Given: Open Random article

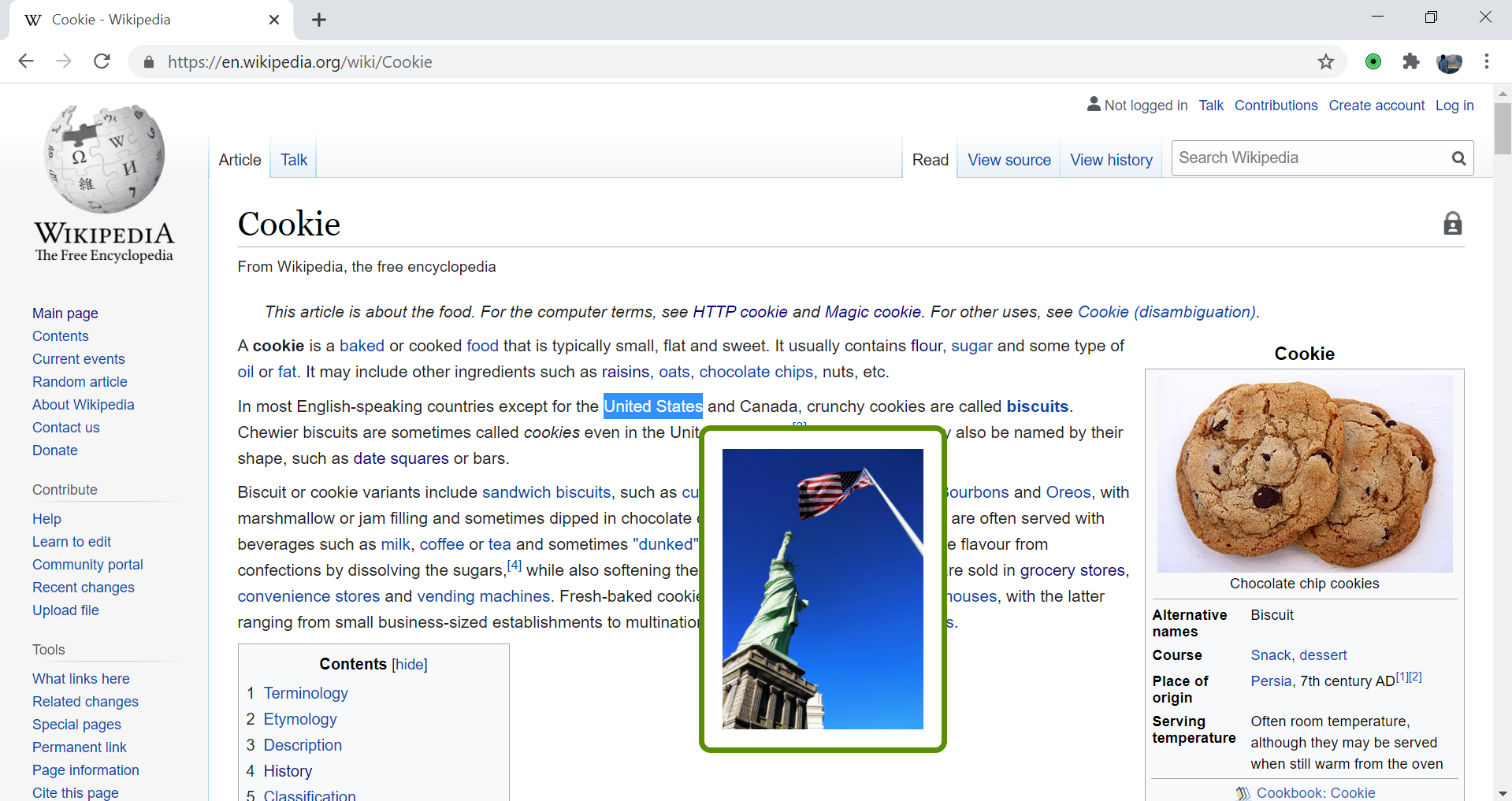Looking at the screenshot, I should click(x=80, y=382).
